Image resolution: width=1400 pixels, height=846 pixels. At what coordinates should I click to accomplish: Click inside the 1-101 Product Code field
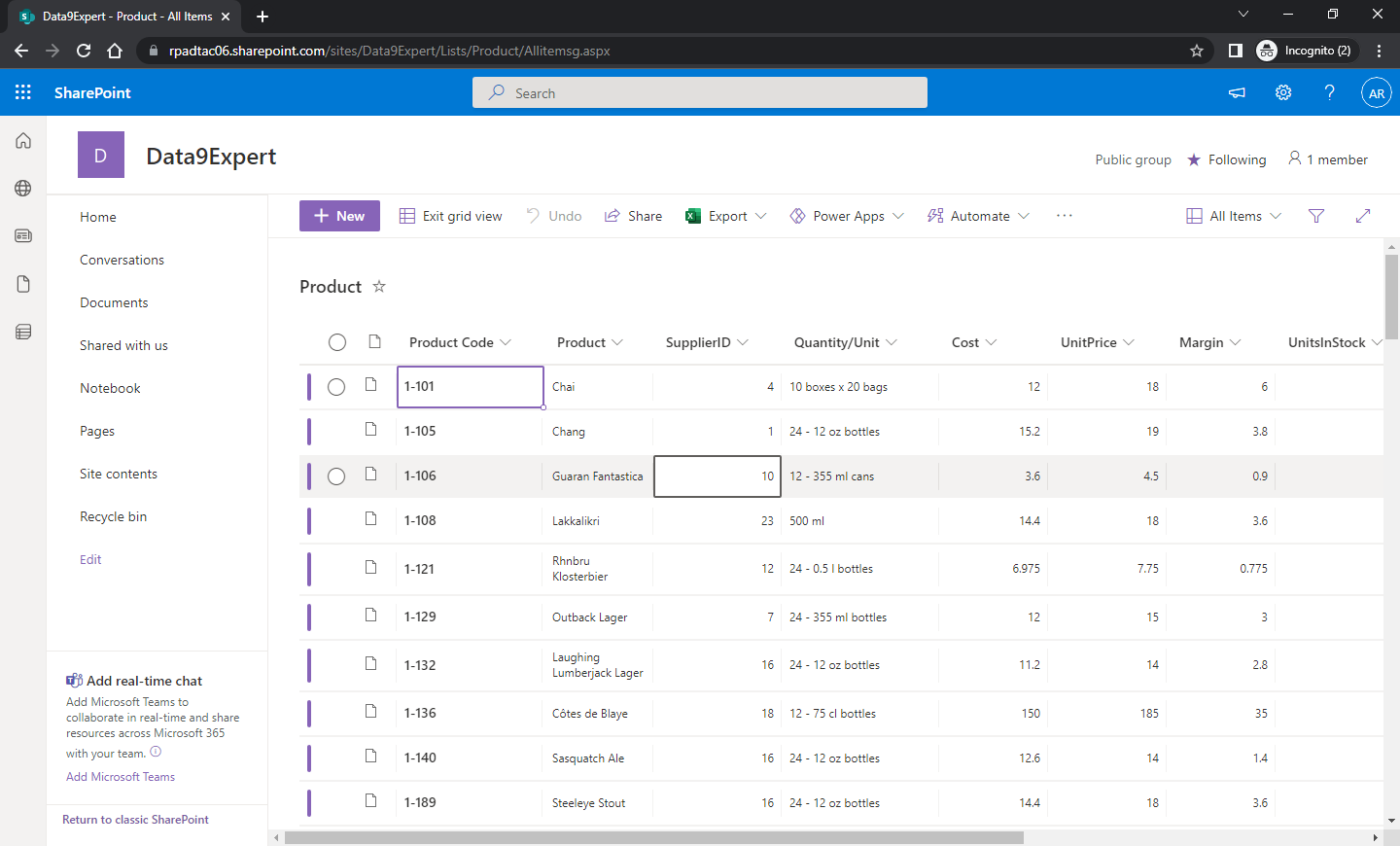point(470,386)
